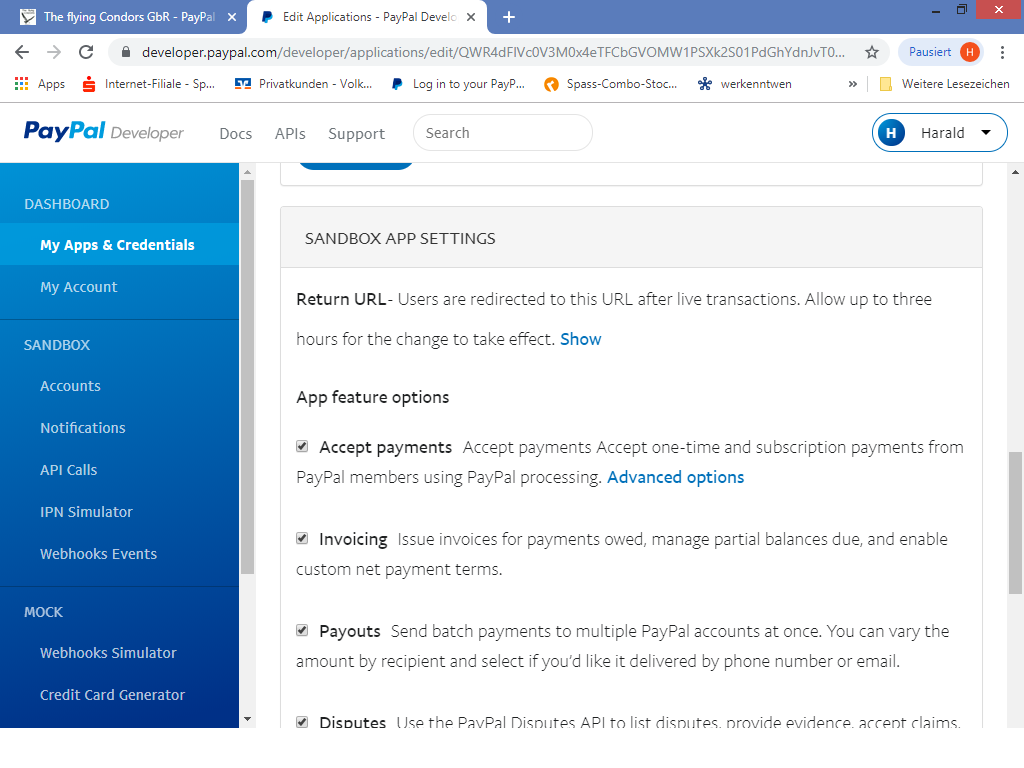Click the browser back arrow icon
The height and width of the screenshot is (768, 1024).
[22, 52]
